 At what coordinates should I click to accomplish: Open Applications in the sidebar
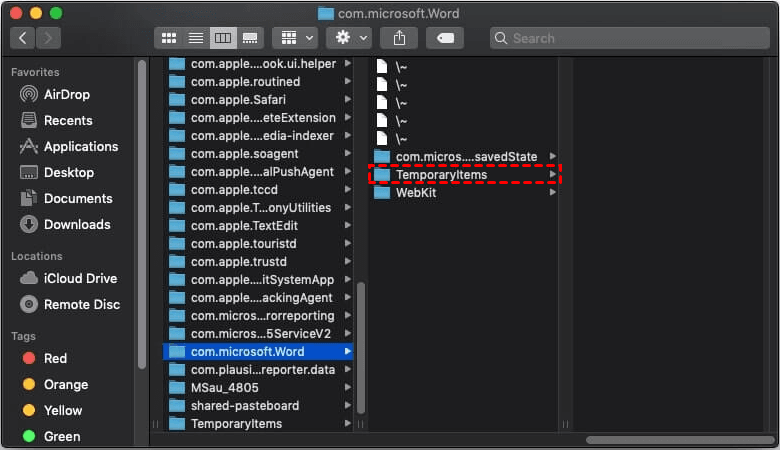pos(69,146)
